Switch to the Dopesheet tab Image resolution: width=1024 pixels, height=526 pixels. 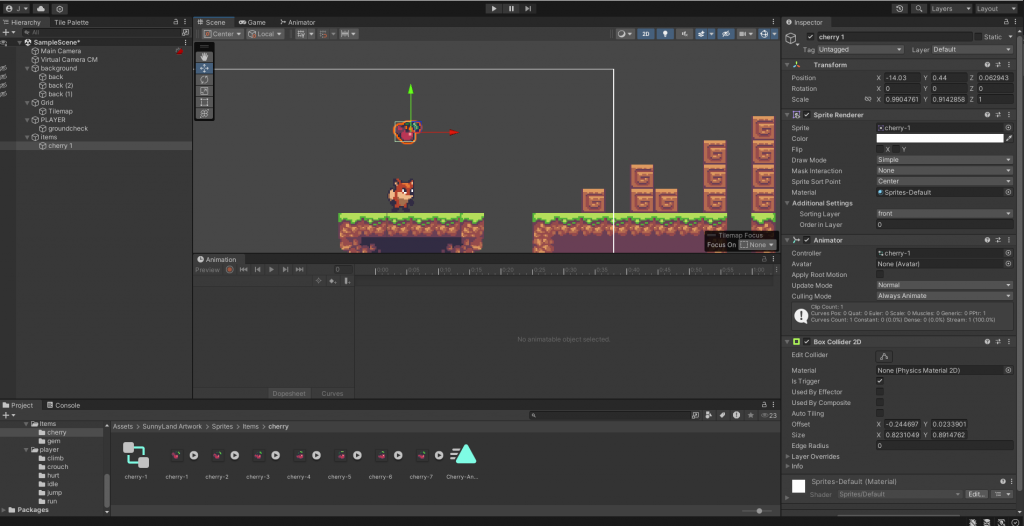289,393
